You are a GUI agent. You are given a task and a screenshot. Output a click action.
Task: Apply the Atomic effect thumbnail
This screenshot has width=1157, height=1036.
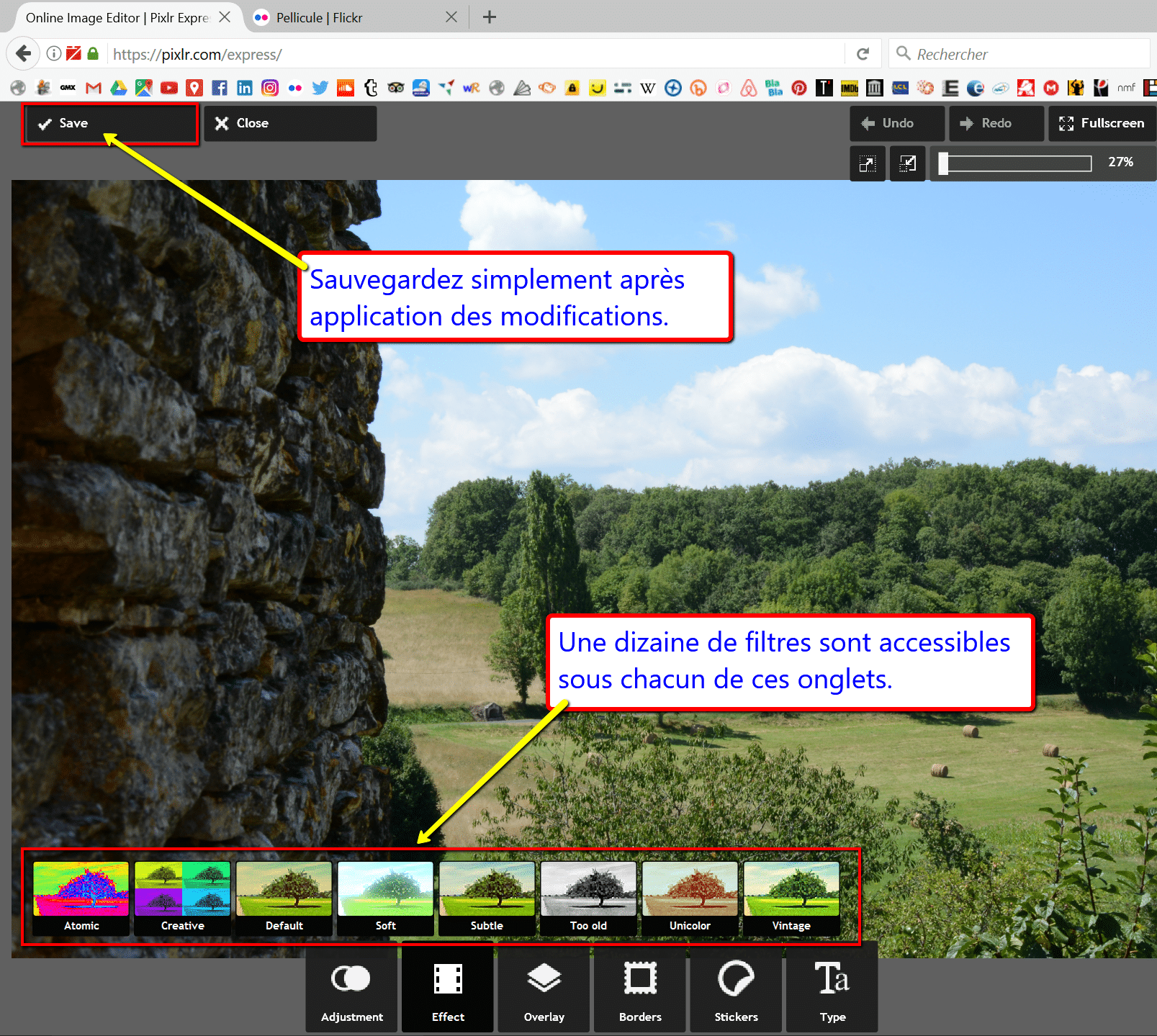point(81,898)
